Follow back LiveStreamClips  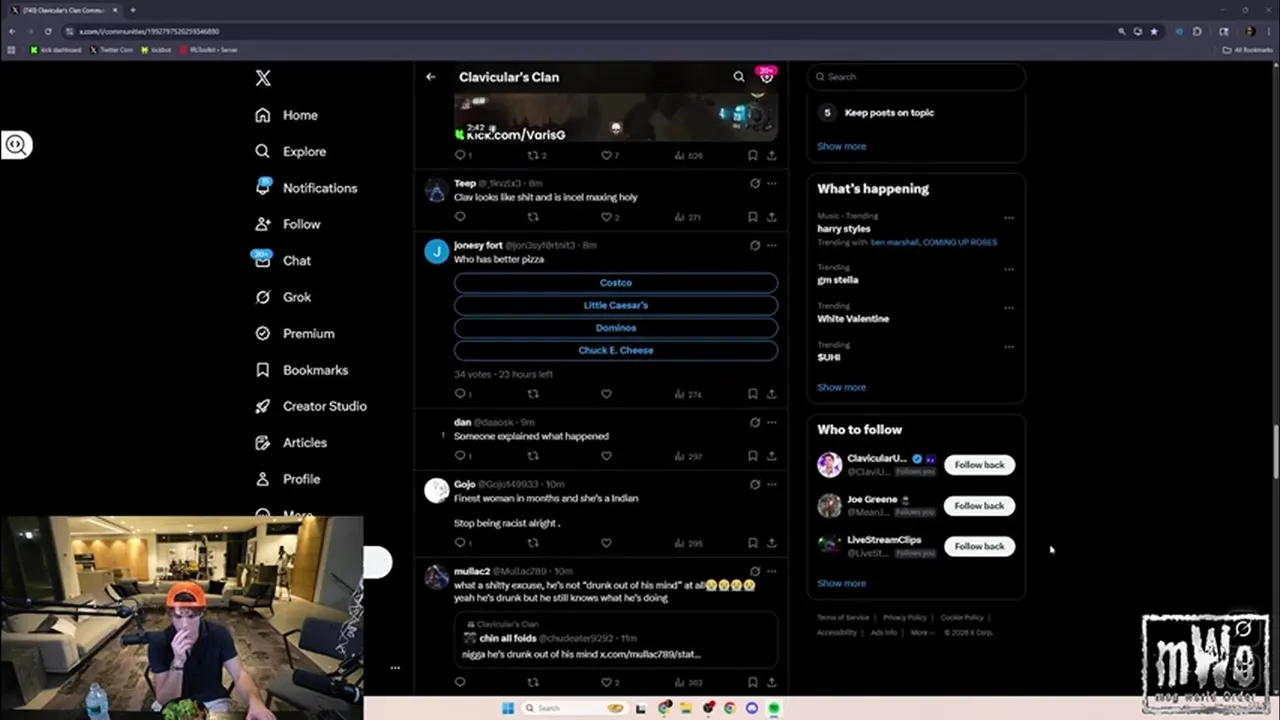tap(979, 546)
